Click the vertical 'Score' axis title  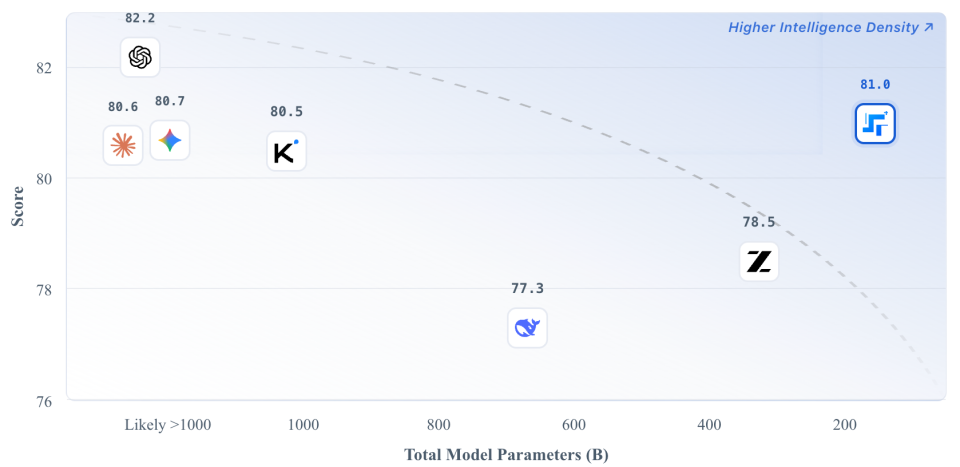[17, 203]
